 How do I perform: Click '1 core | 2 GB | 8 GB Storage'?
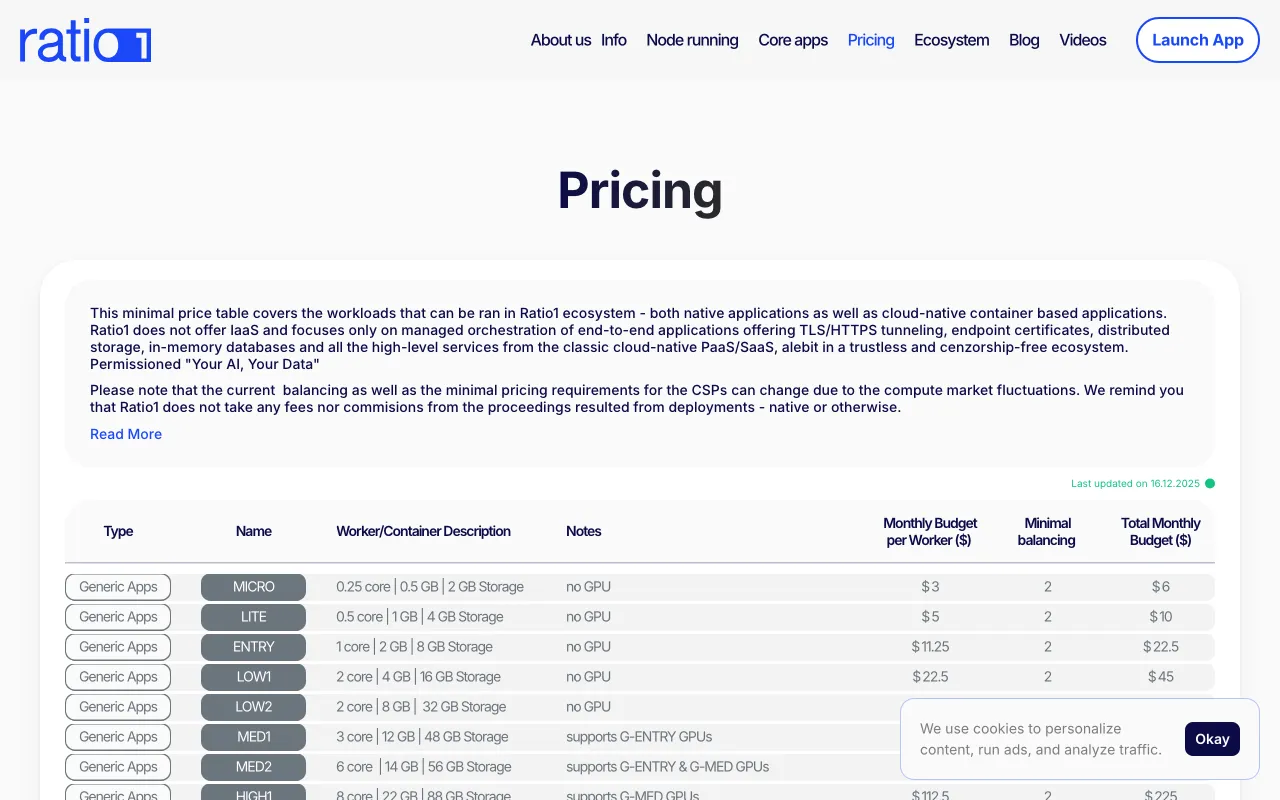point(414,647)
